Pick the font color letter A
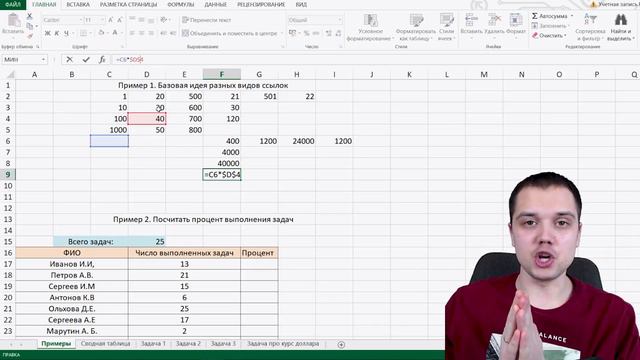Image resolution: width=640 pixels, height=360 pixels. pos(115,33)
